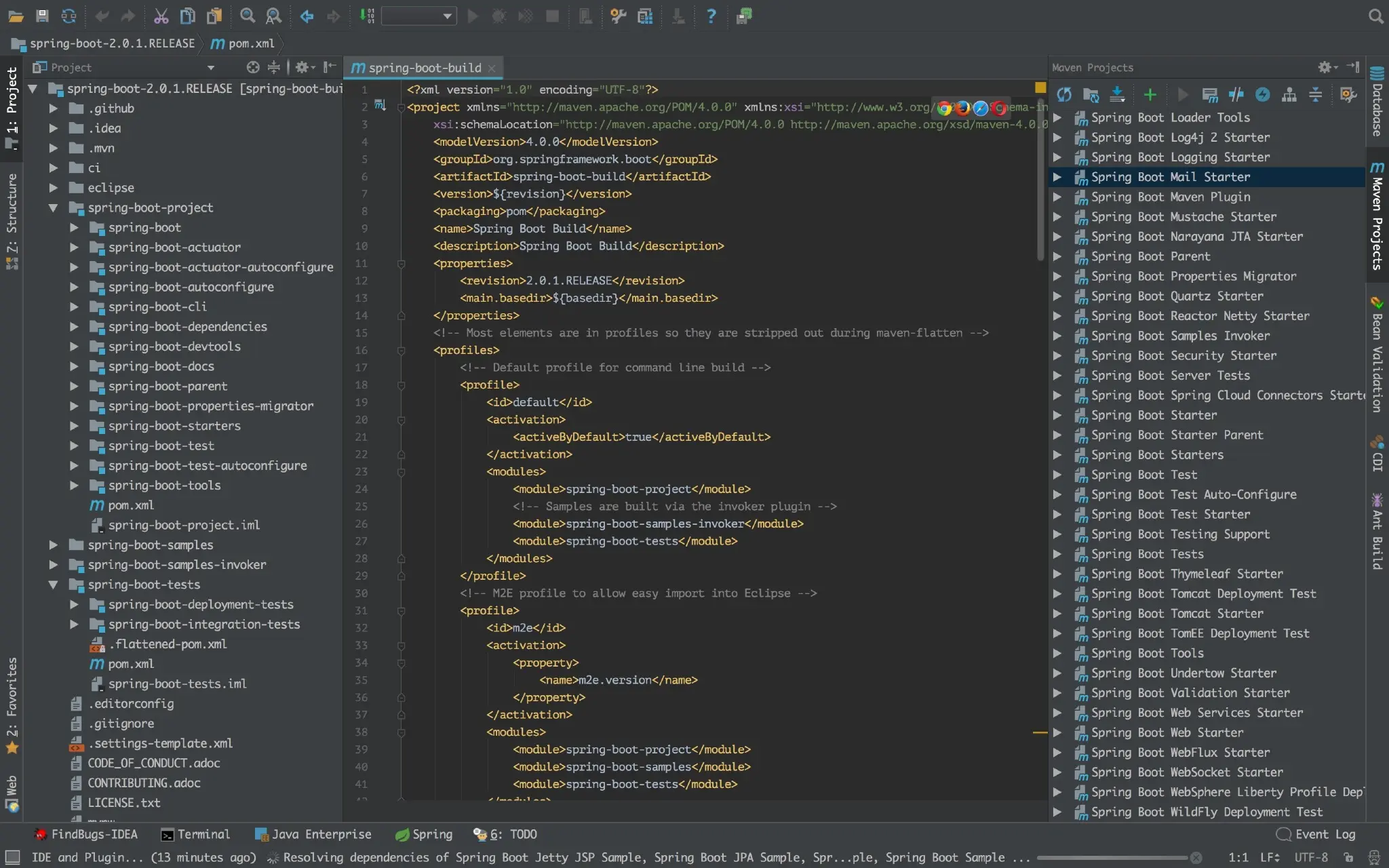Toggle Skip Tests mode lightning icon
The image size is (1389, 868).
1262,95
